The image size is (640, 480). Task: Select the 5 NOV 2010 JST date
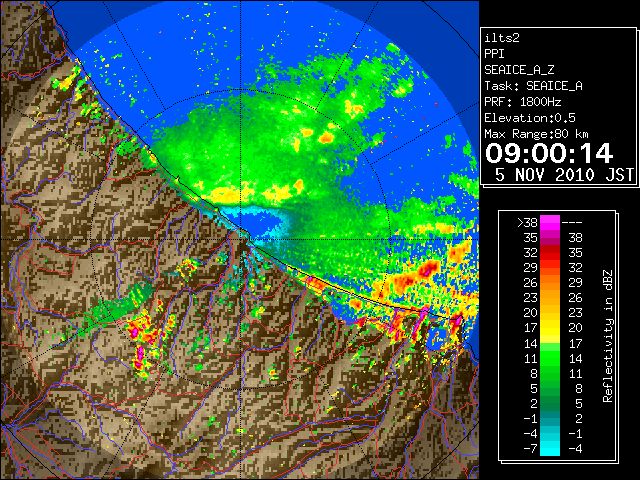[x=564, y=175]
